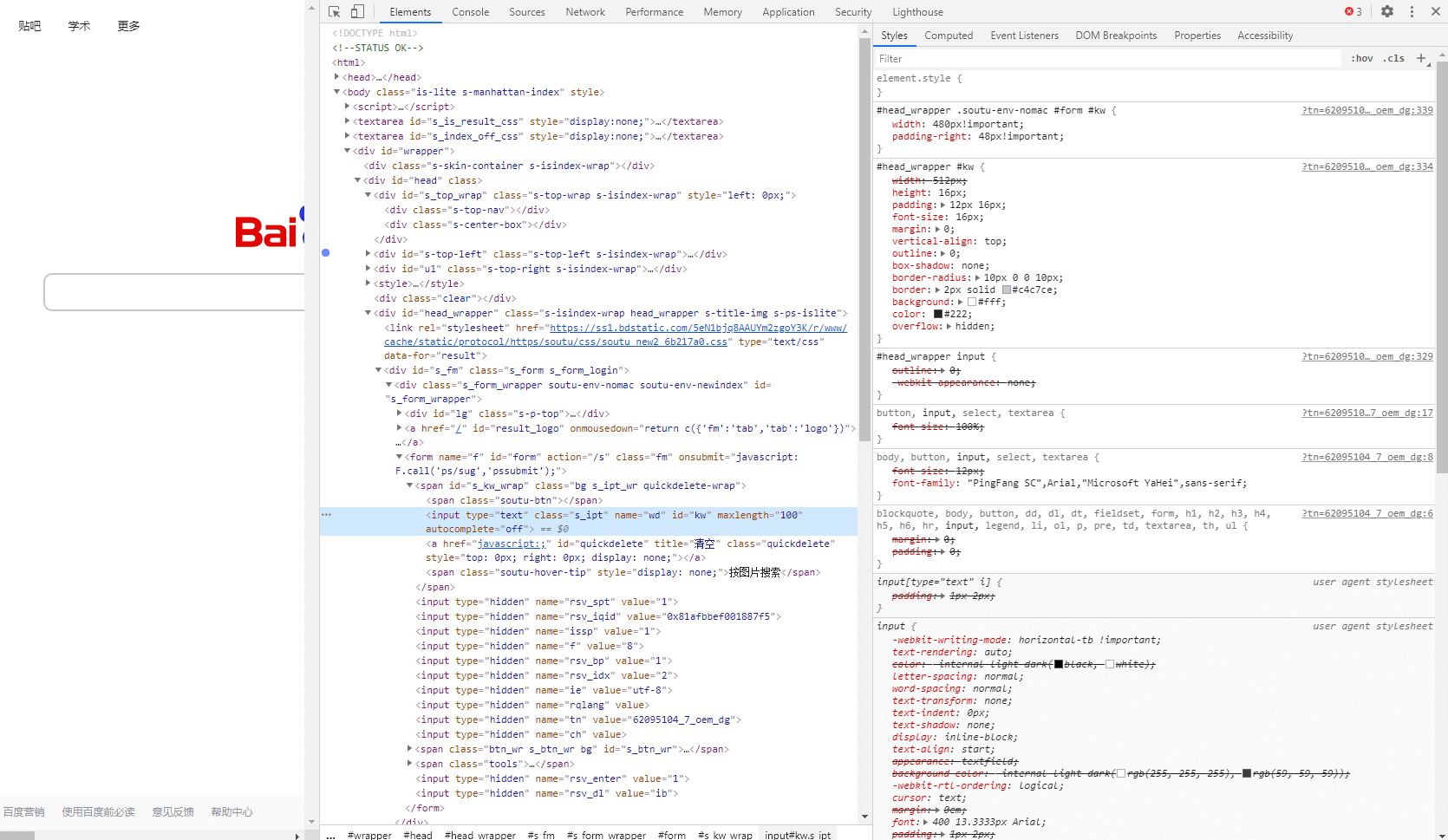The image size is (1448, 840).
Task: Open the Network tab
Action: pos(585,12)
